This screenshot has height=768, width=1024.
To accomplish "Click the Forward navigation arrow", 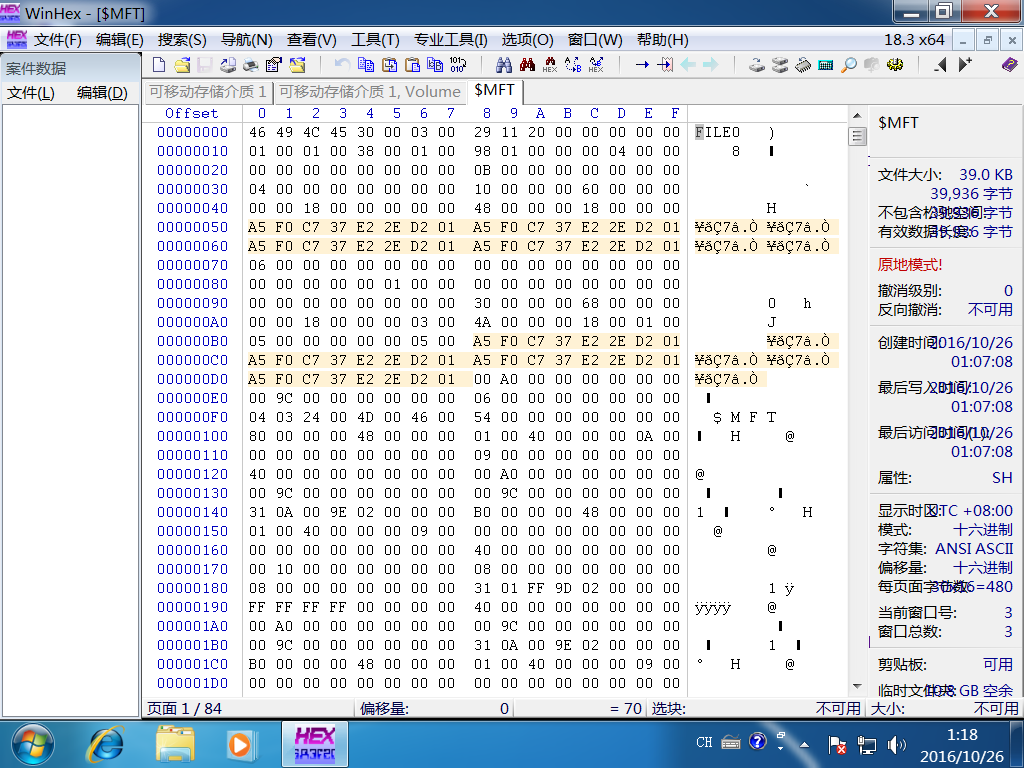I will pyautogui.click(x=711, y=65).
